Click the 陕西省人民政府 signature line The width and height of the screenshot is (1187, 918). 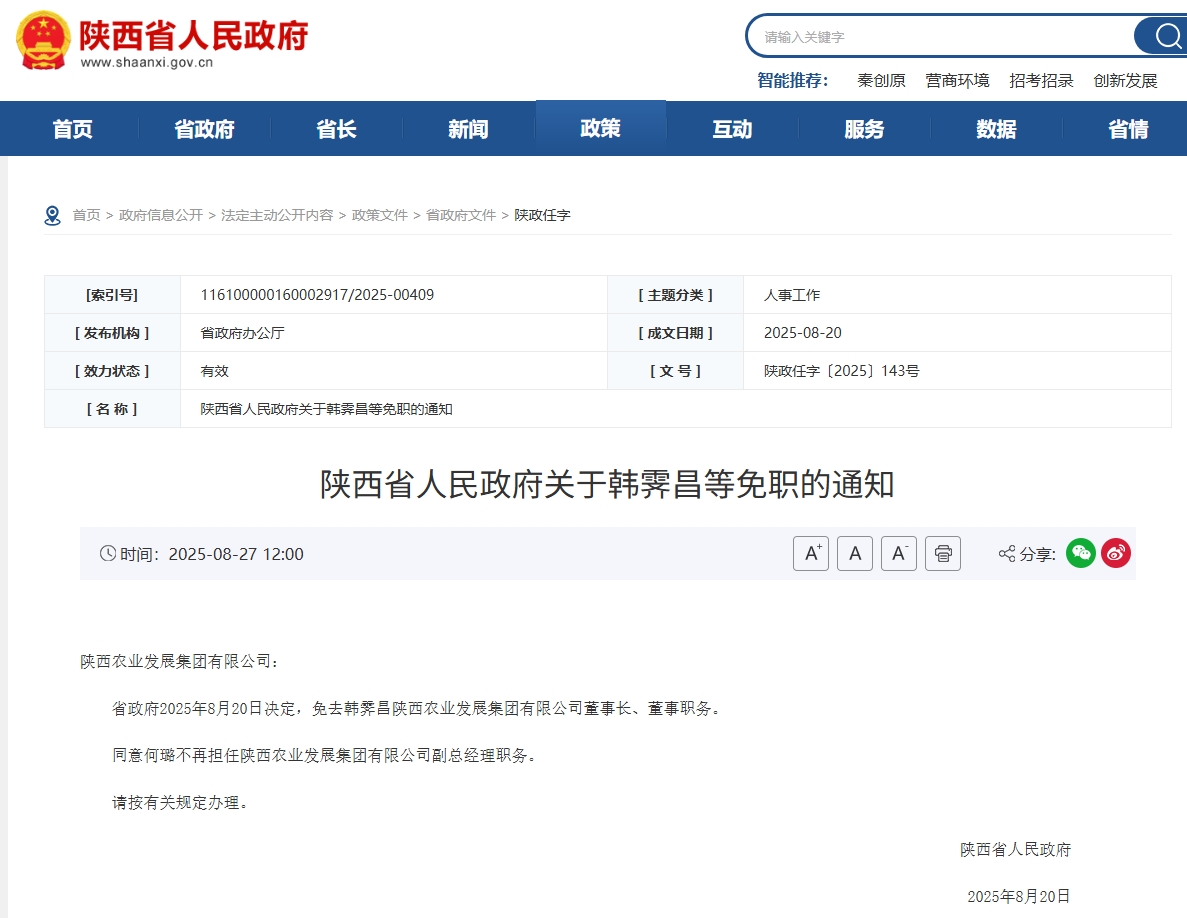point(1015,849)
